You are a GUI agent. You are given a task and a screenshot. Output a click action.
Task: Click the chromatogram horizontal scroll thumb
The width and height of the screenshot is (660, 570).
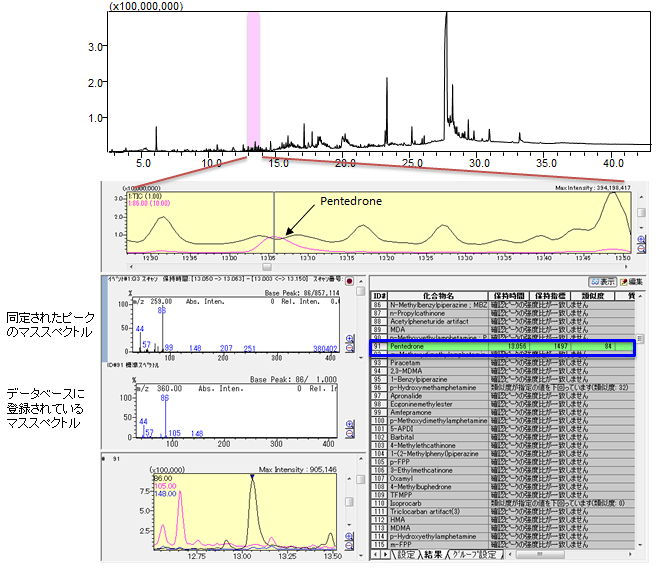click(267, 267)
